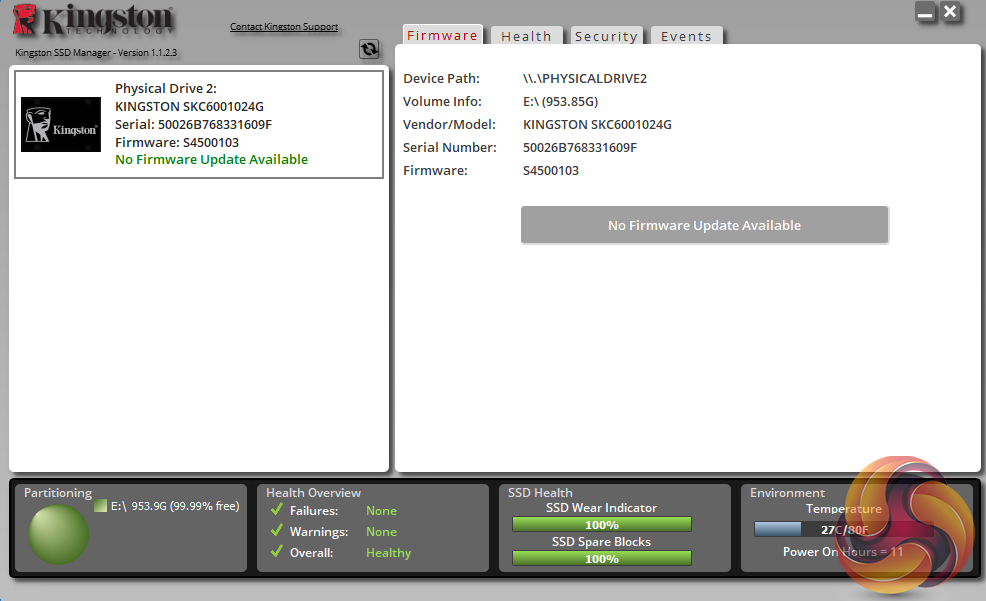The width and height of the screenshot is (986, 601).
Task: Close the Kingston SSD Manager window
Action: click(x=950, y=12)
